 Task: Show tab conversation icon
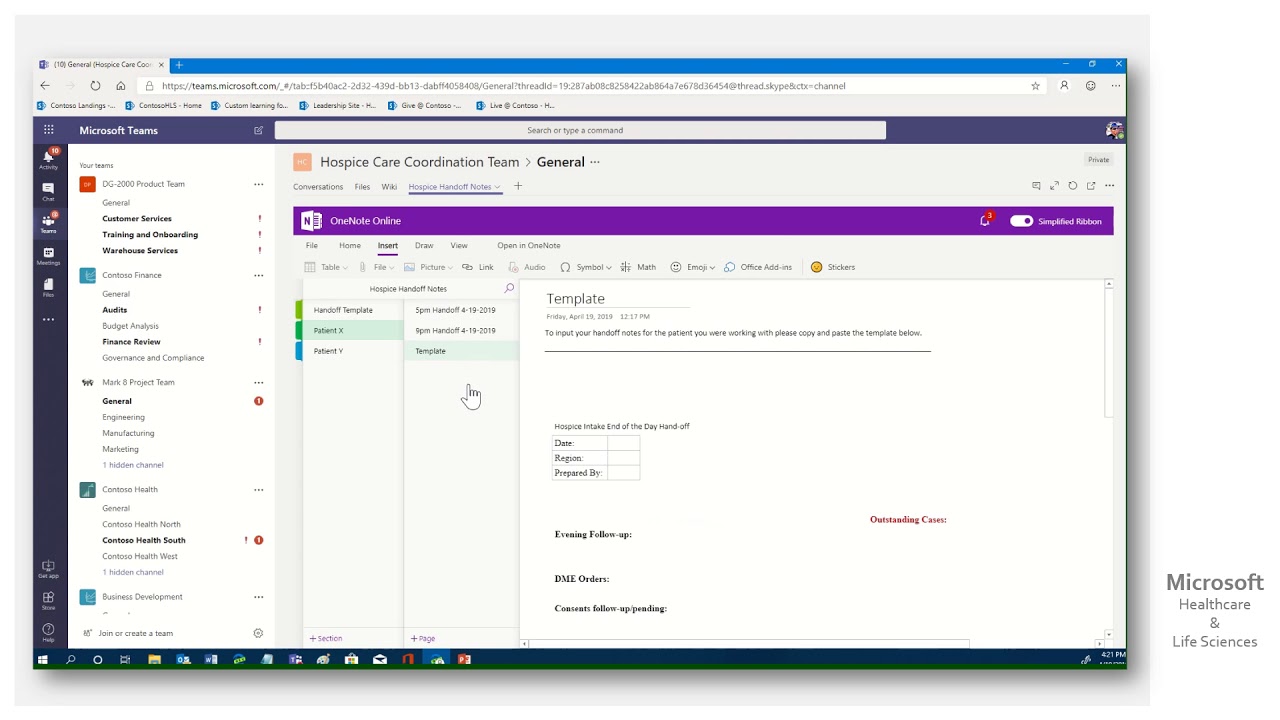tap(1036, 186)
